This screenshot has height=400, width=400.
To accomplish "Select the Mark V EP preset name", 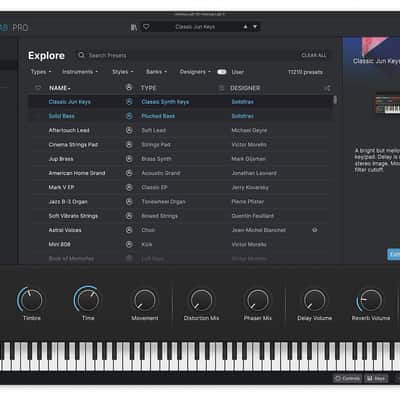I will 61,187.
